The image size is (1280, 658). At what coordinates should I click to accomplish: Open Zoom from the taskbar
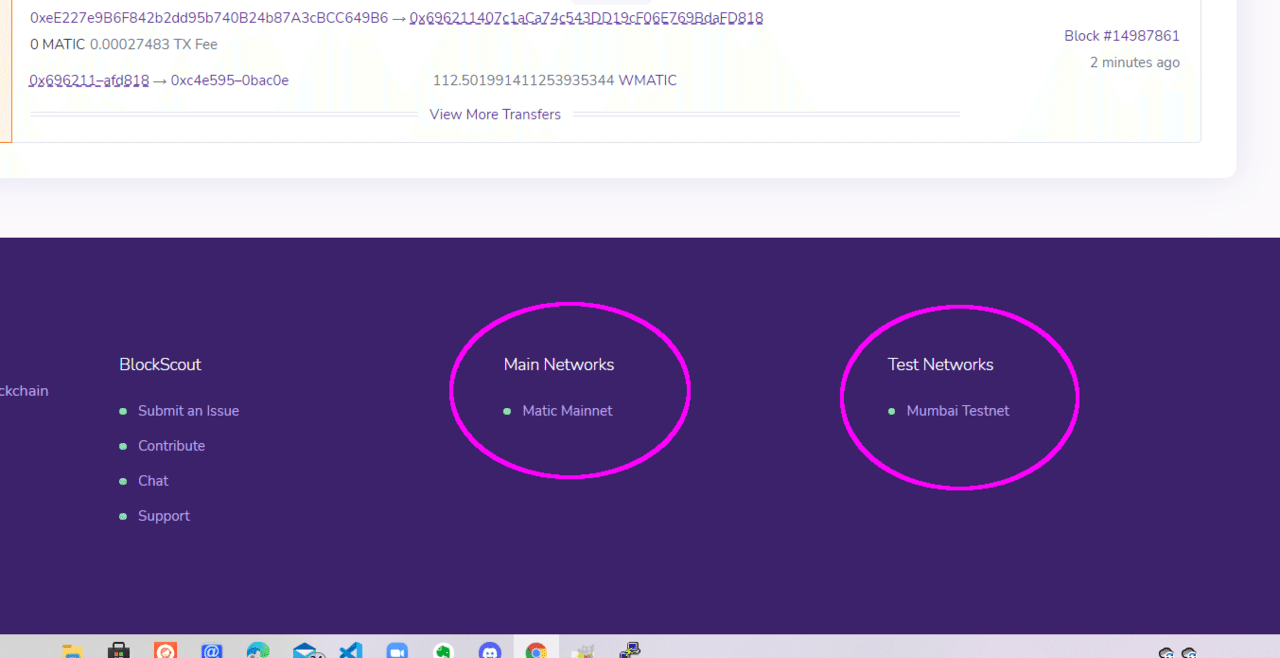(396, 651)
